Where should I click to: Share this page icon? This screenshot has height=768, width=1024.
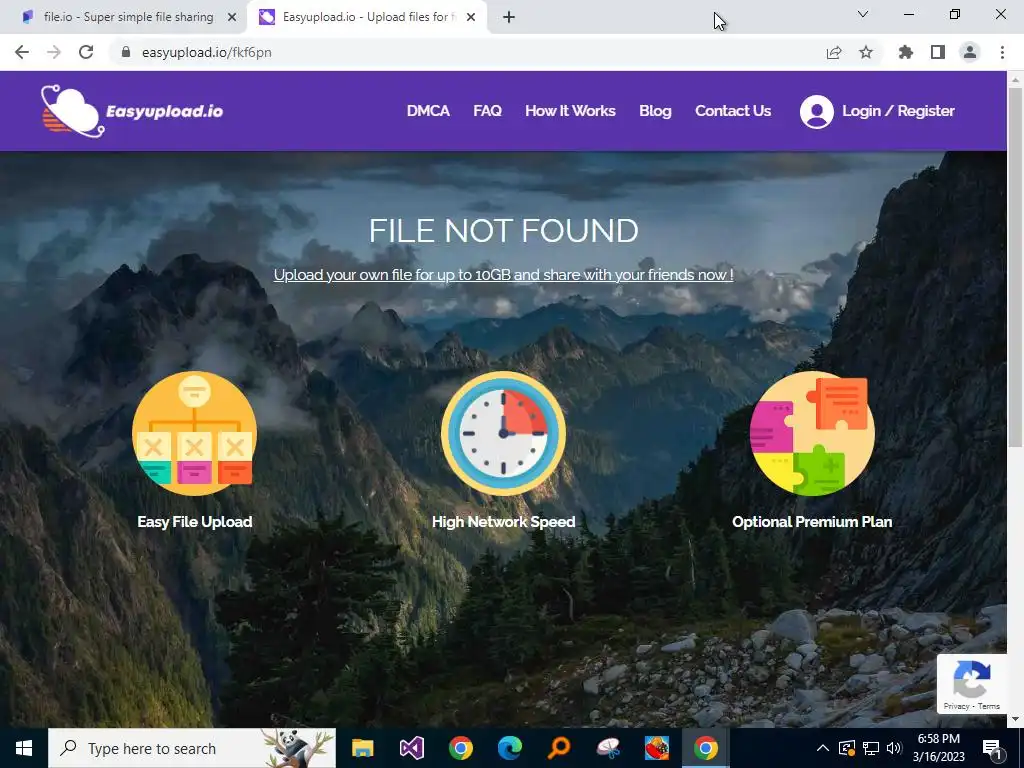tap(834, 52)
